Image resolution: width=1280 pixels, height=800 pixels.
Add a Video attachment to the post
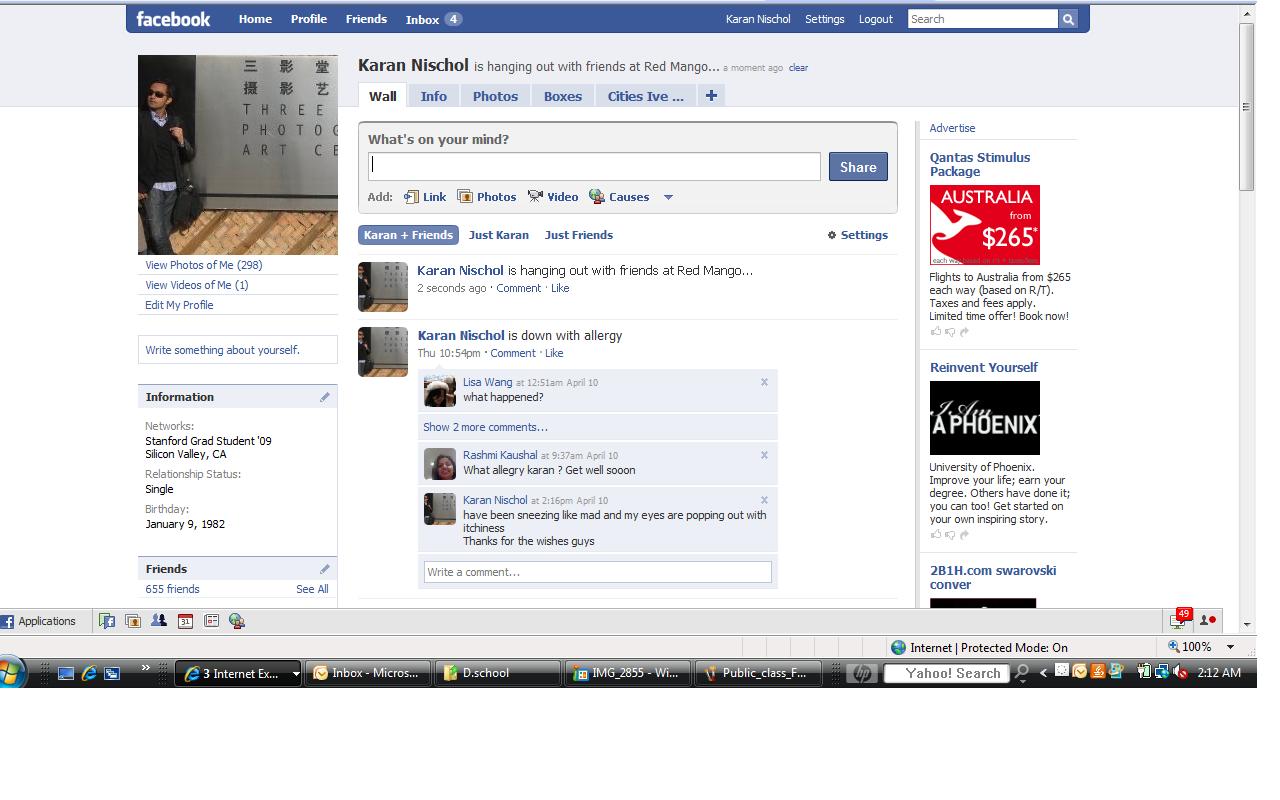point(553,197)
